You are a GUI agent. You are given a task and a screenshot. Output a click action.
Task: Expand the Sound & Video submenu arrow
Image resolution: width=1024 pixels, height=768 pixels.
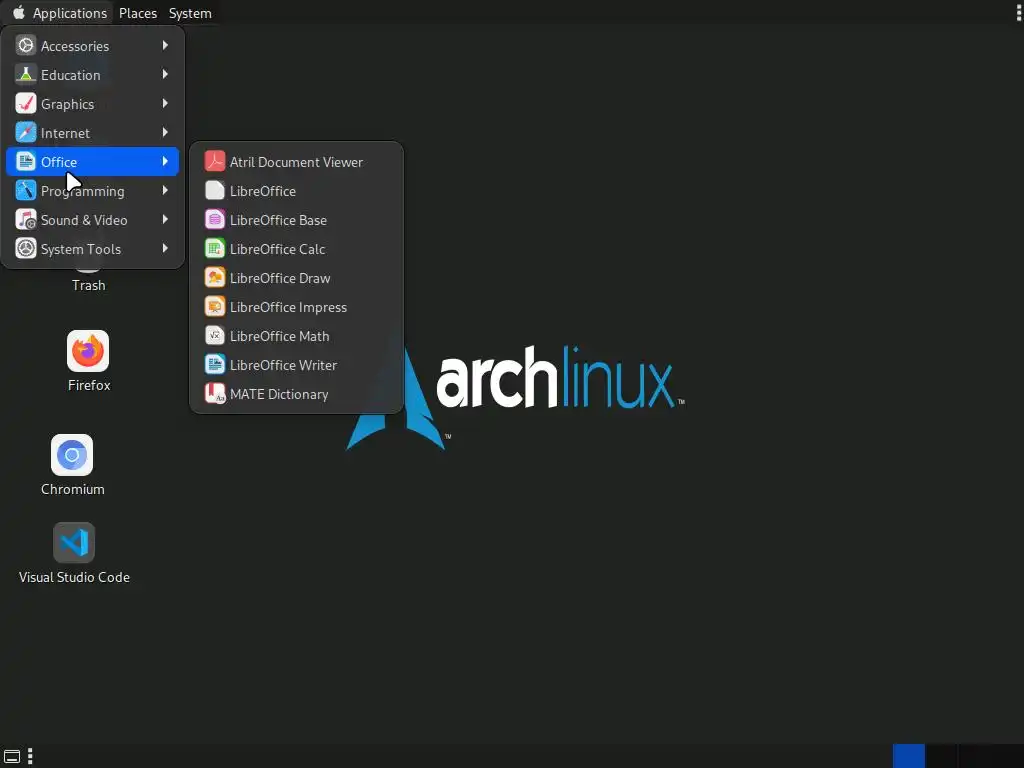[x=165, y=219]
